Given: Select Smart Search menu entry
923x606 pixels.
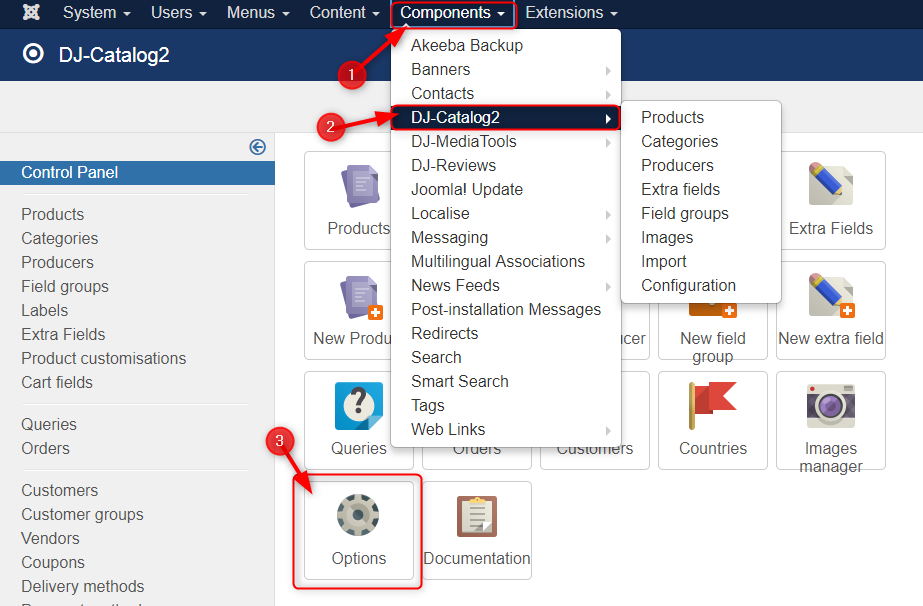Looking at the screenshot, I should [506, 382].
